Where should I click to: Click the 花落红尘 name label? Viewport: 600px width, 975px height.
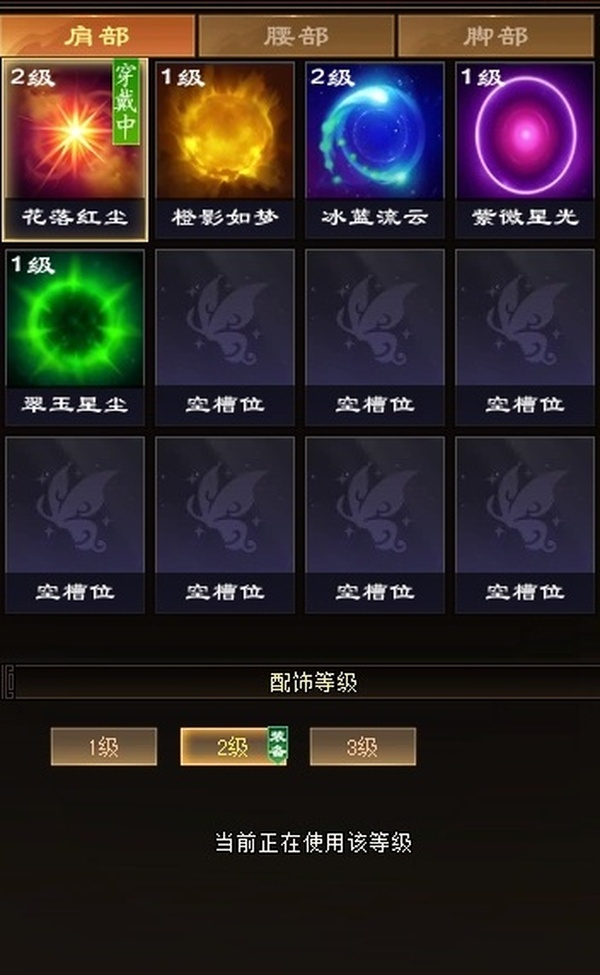click(x=75, y=218)
